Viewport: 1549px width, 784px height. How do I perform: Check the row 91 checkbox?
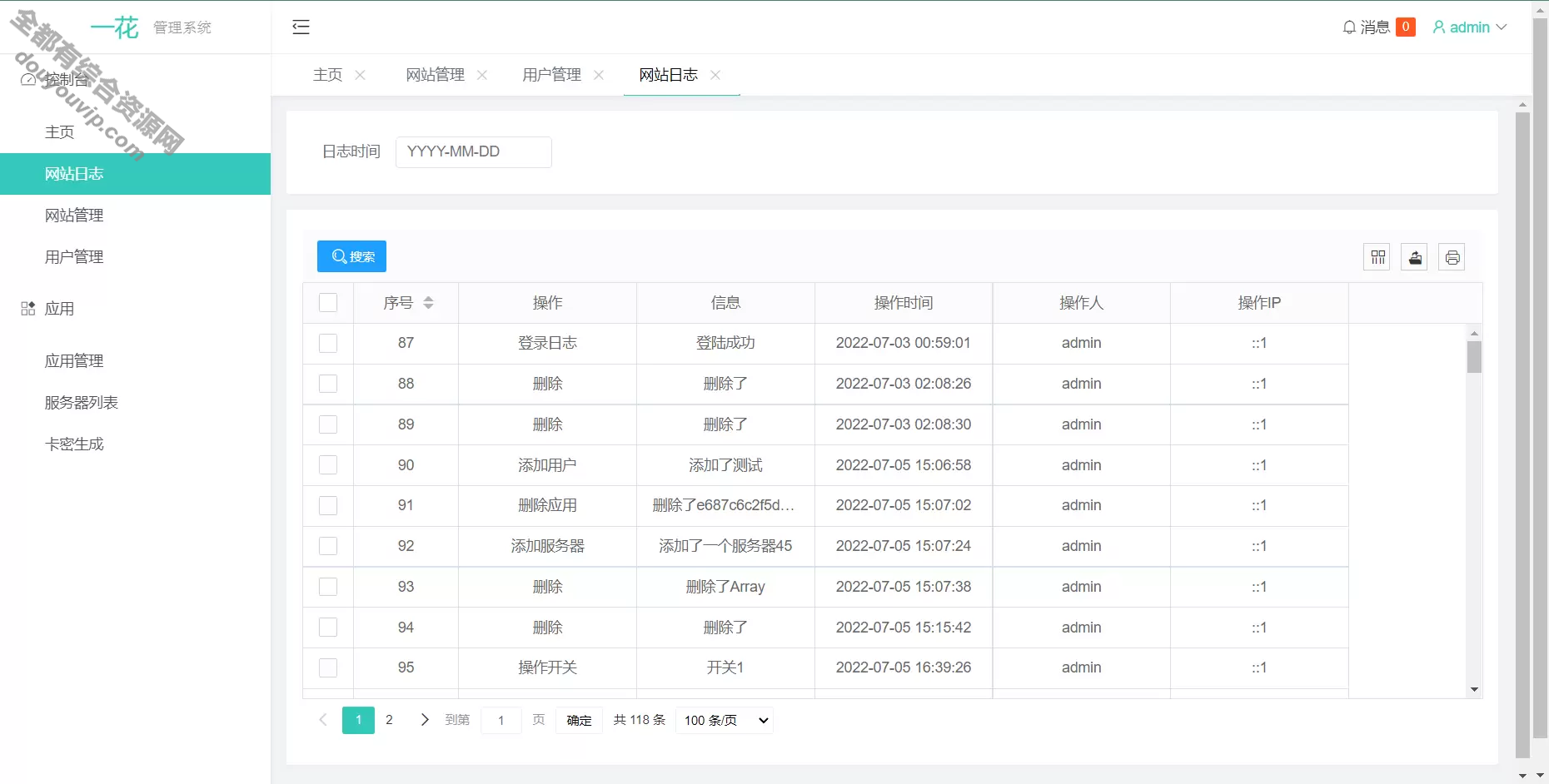click(328, 506)
